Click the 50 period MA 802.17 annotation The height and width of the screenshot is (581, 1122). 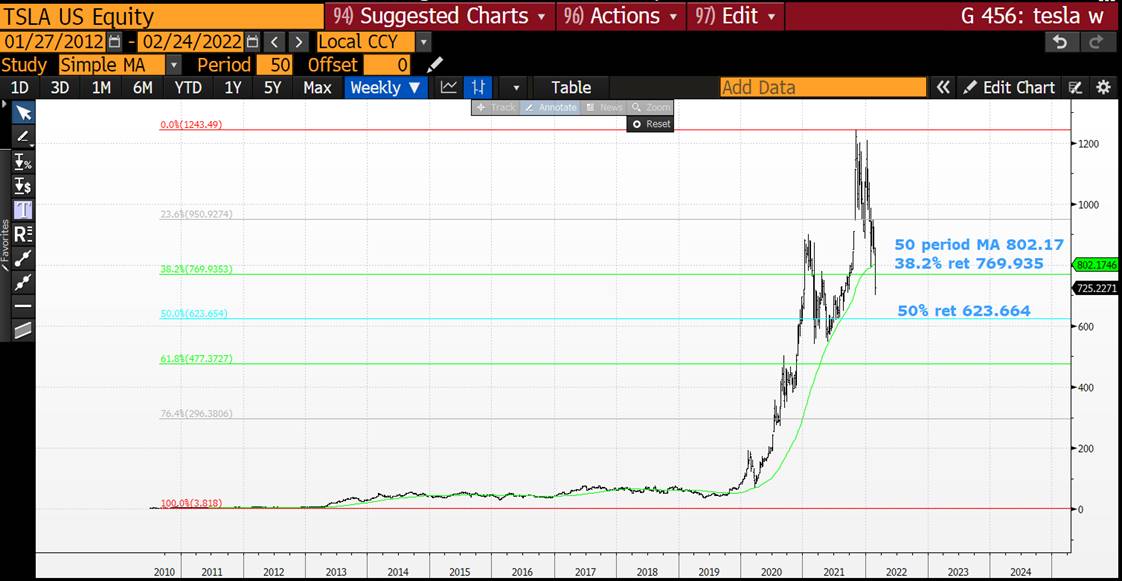coord(979,244)
